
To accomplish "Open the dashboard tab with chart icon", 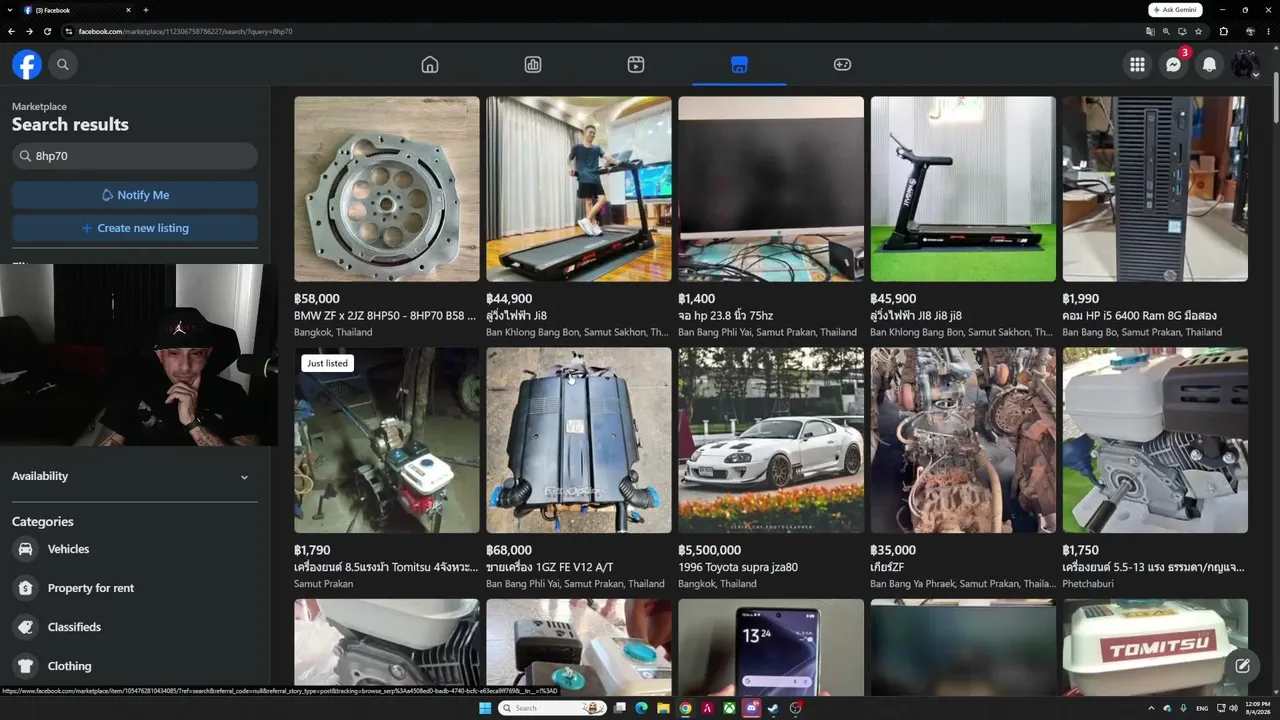I will (533, 65).
